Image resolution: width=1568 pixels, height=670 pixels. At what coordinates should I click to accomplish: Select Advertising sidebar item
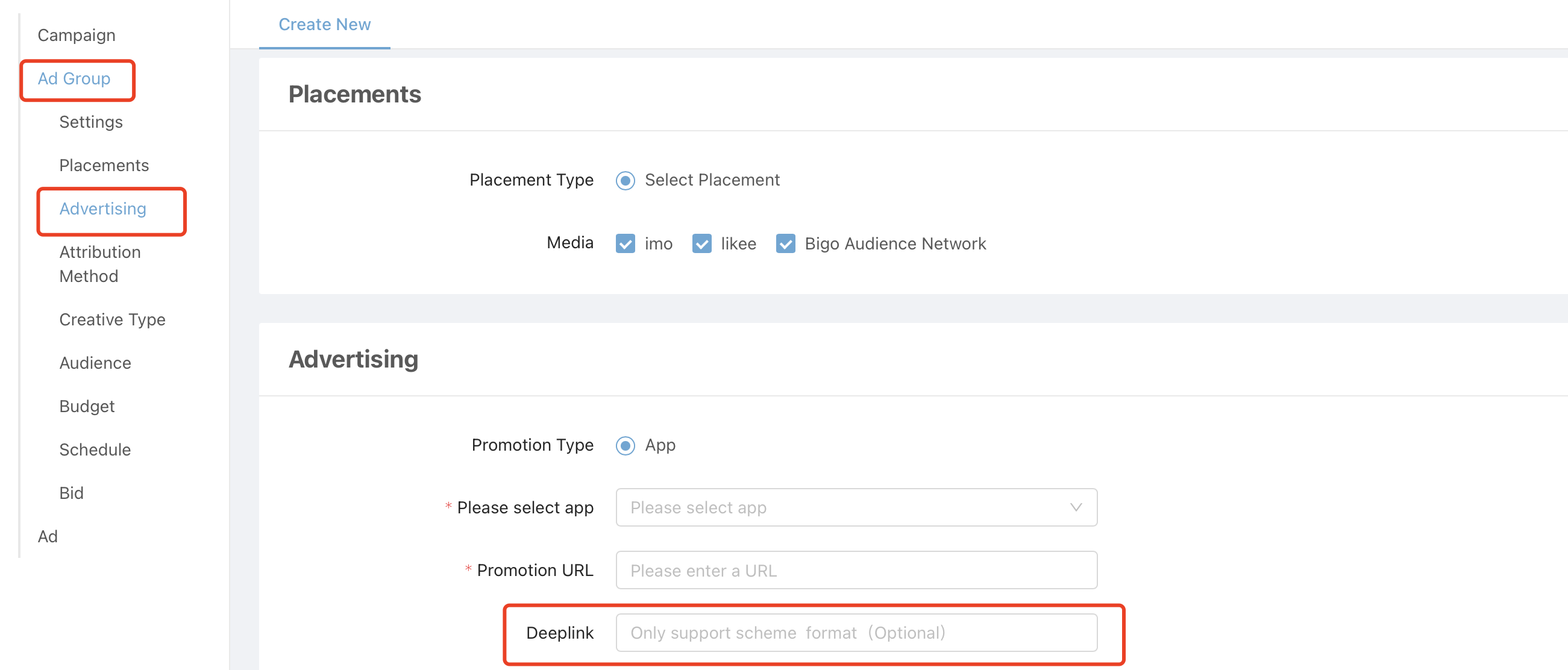(x=103, y=208)
